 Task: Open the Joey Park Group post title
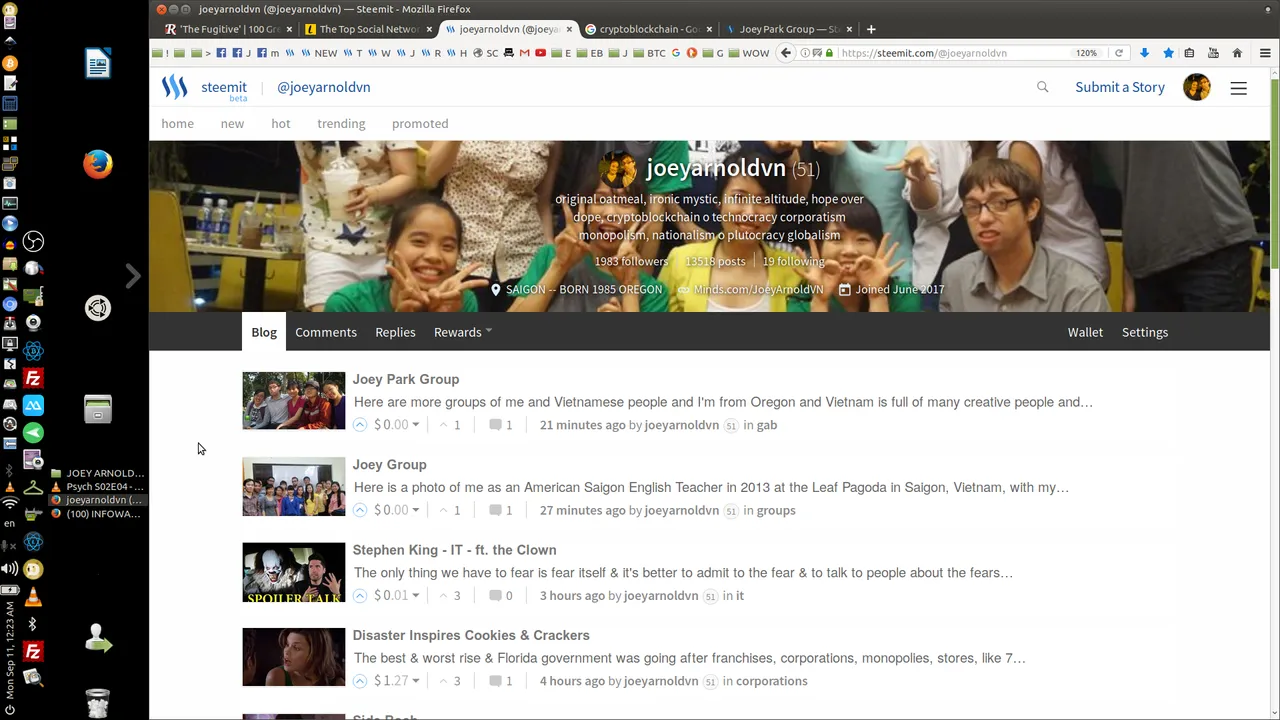[406, 379]
